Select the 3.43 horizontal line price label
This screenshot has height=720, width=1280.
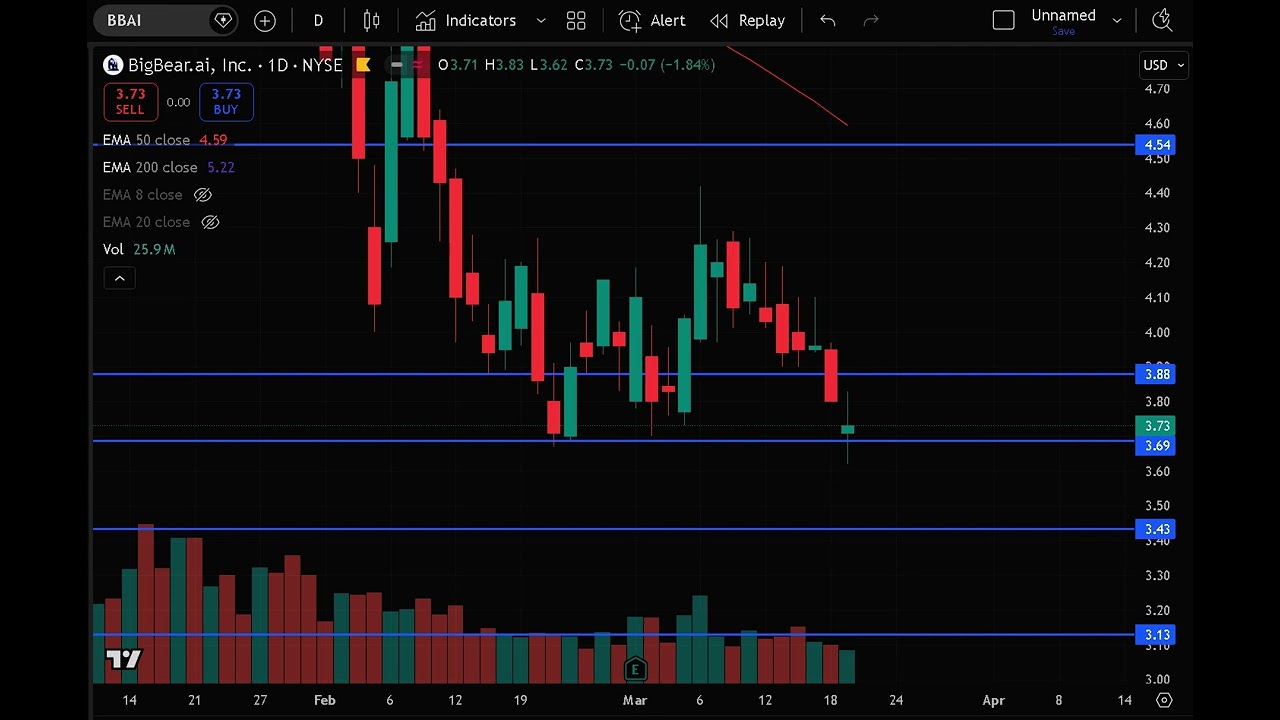[x=1157, y=529]
